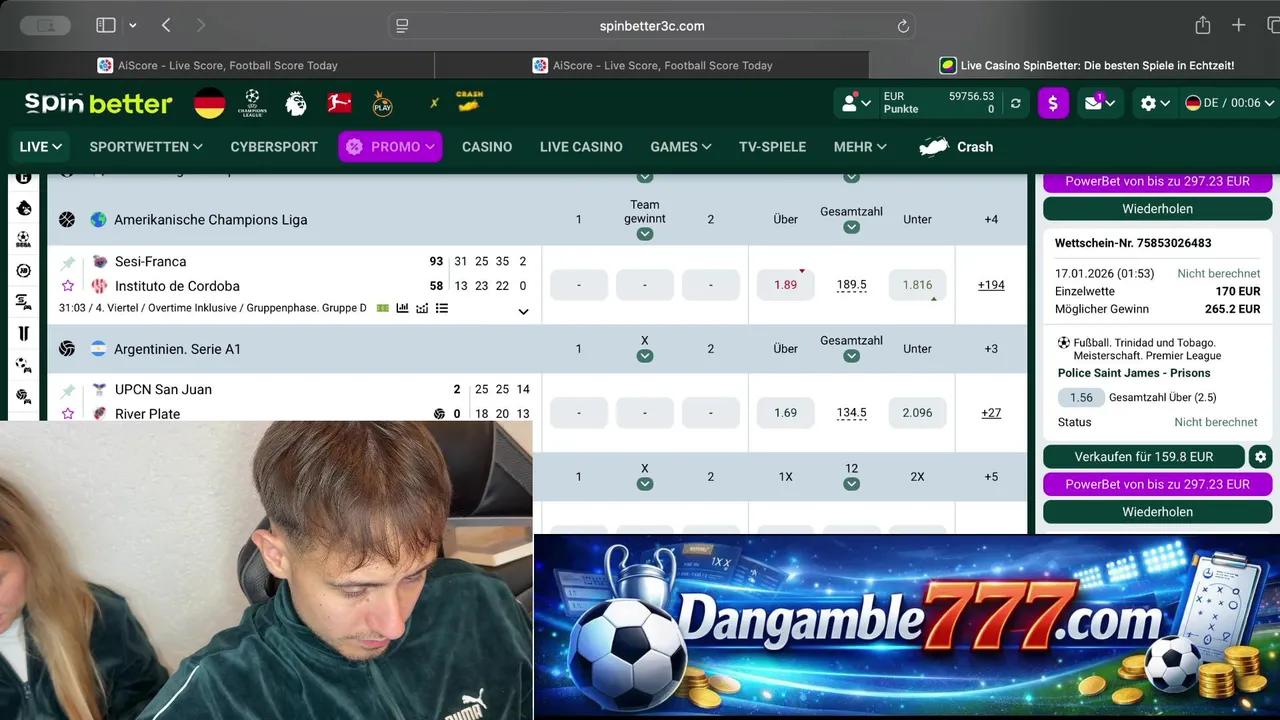The image size is (1280, 720).
Task: Favorite River Plate with the star
Action: [x=67, y=413]
